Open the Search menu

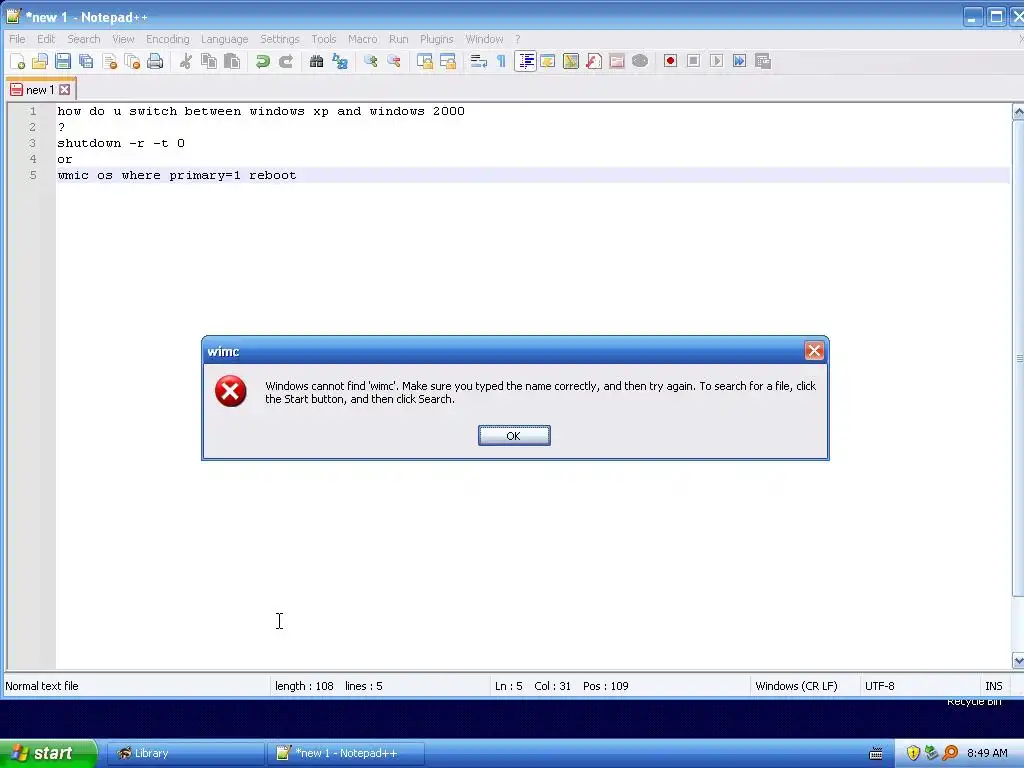pos(84,39)
